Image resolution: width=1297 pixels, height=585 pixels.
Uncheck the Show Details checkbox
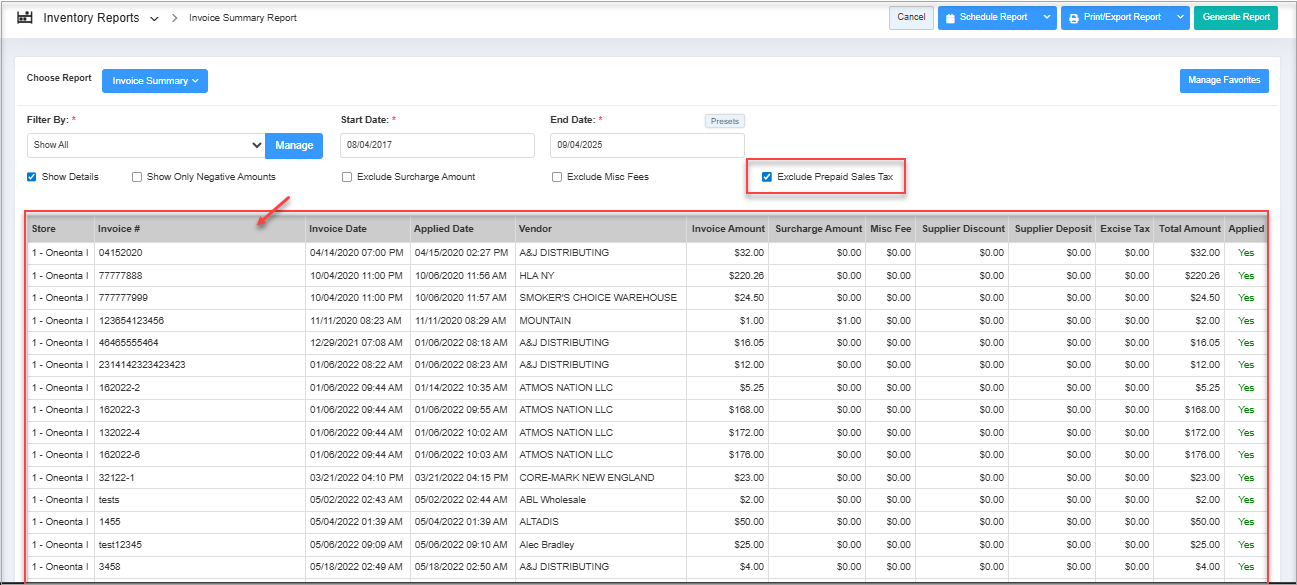pos(33,177)
